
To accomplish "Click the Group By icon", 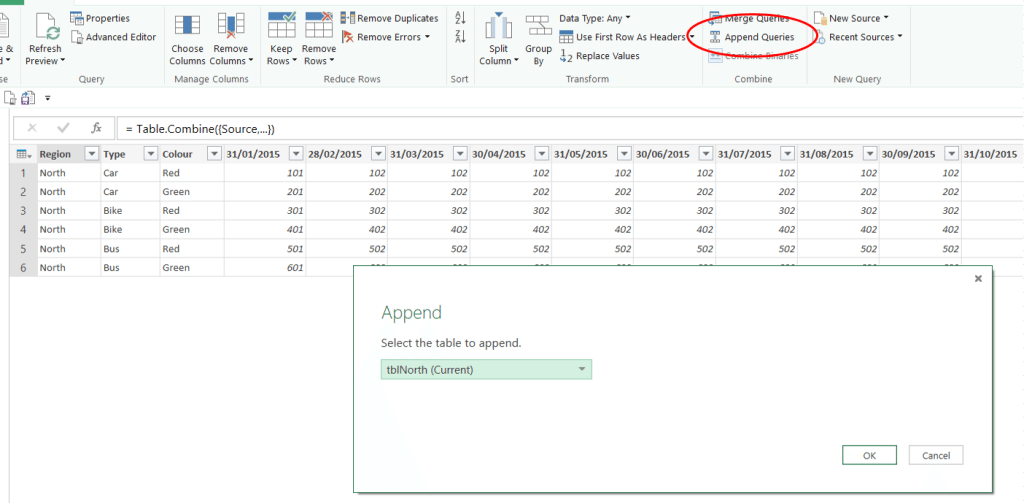I will coord(539,26).
